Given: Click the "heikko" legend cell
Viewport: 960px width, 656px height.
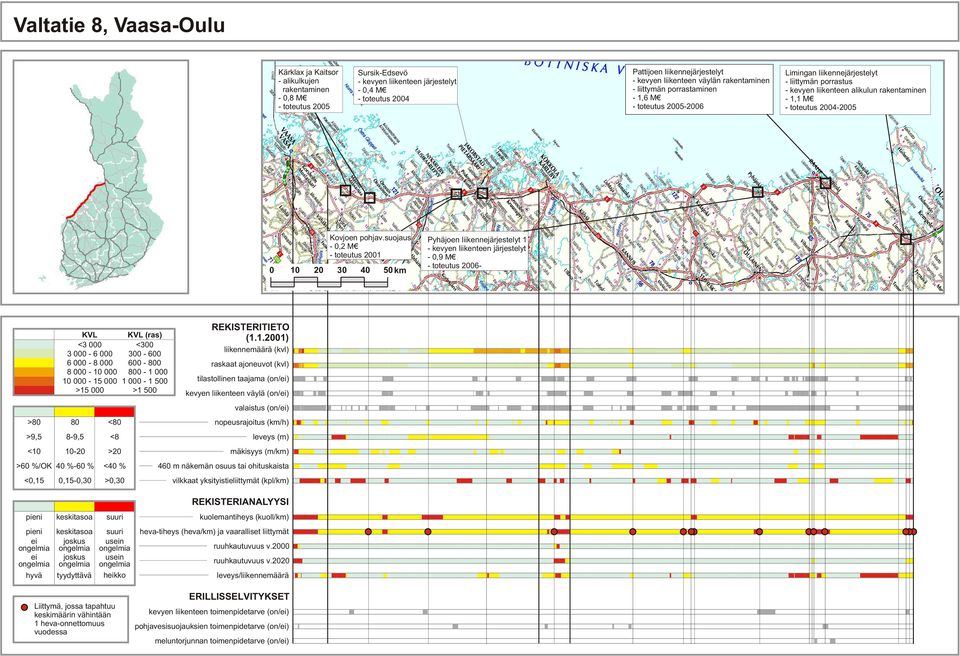Looking at the screenshot, I should [x=114, y=575].
